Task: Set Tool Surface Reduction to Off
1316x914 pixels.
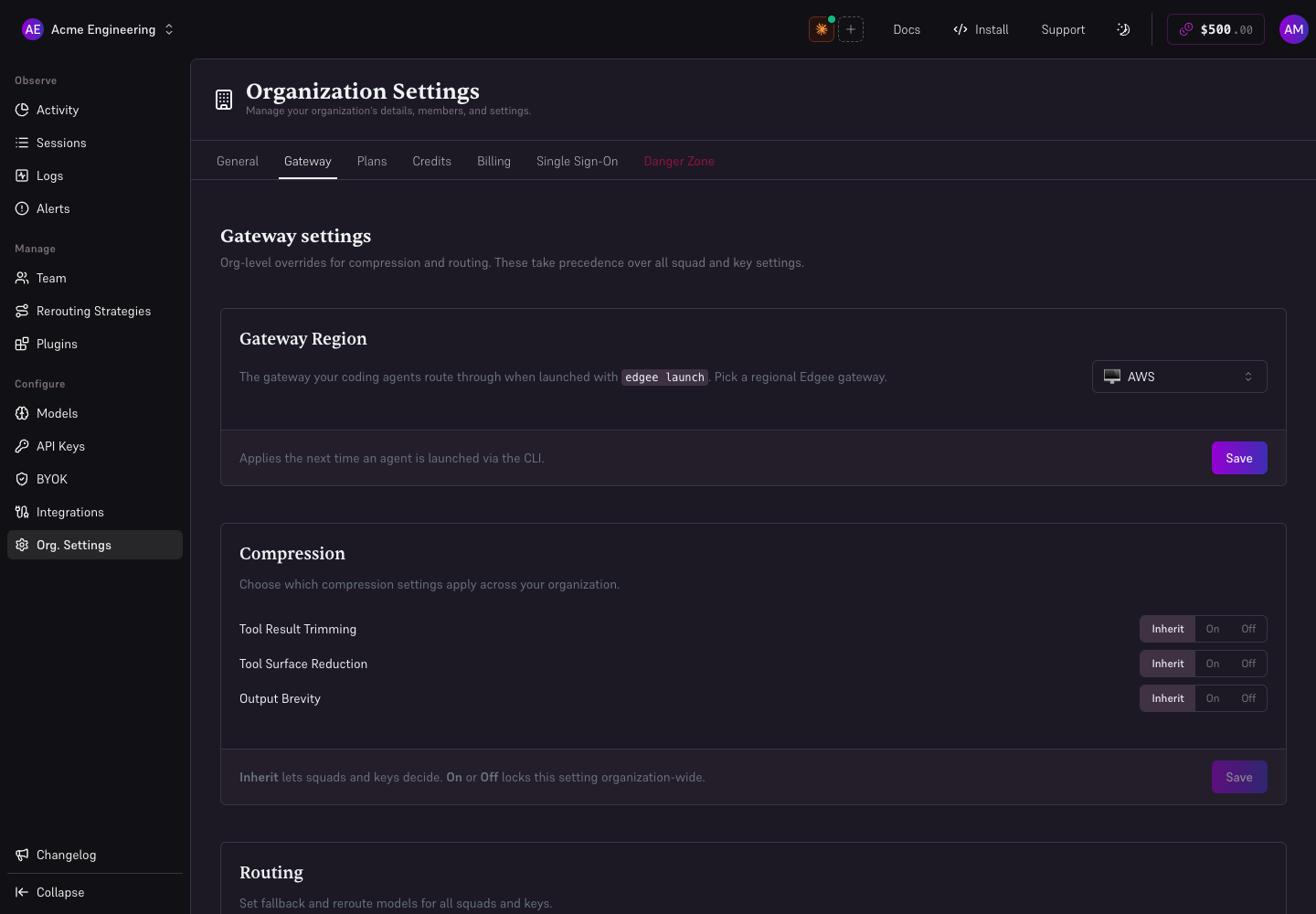Action: tap(1248, 664)
